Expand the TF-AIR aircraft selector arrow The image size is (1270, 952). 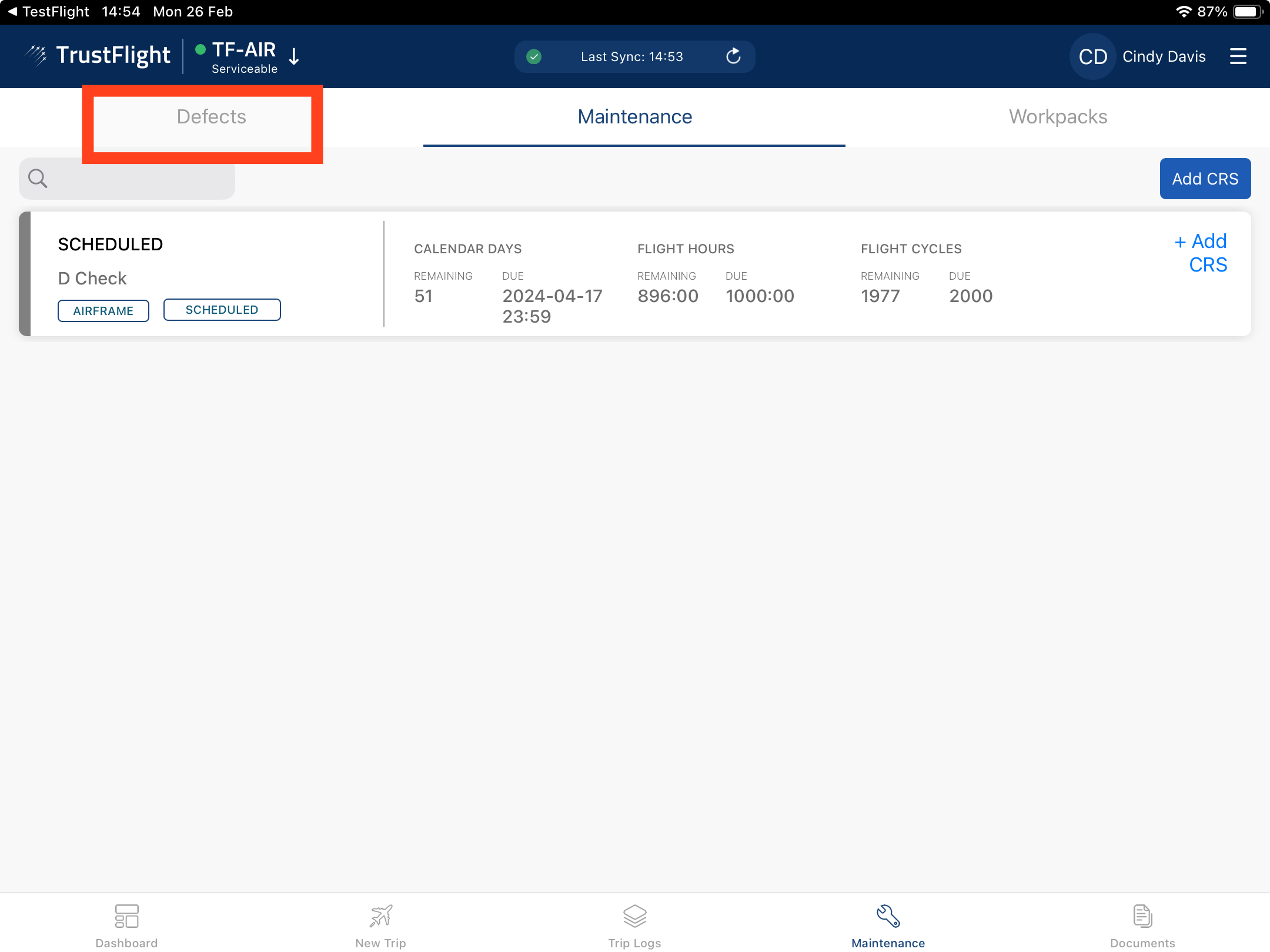click(x=295, y=56)
